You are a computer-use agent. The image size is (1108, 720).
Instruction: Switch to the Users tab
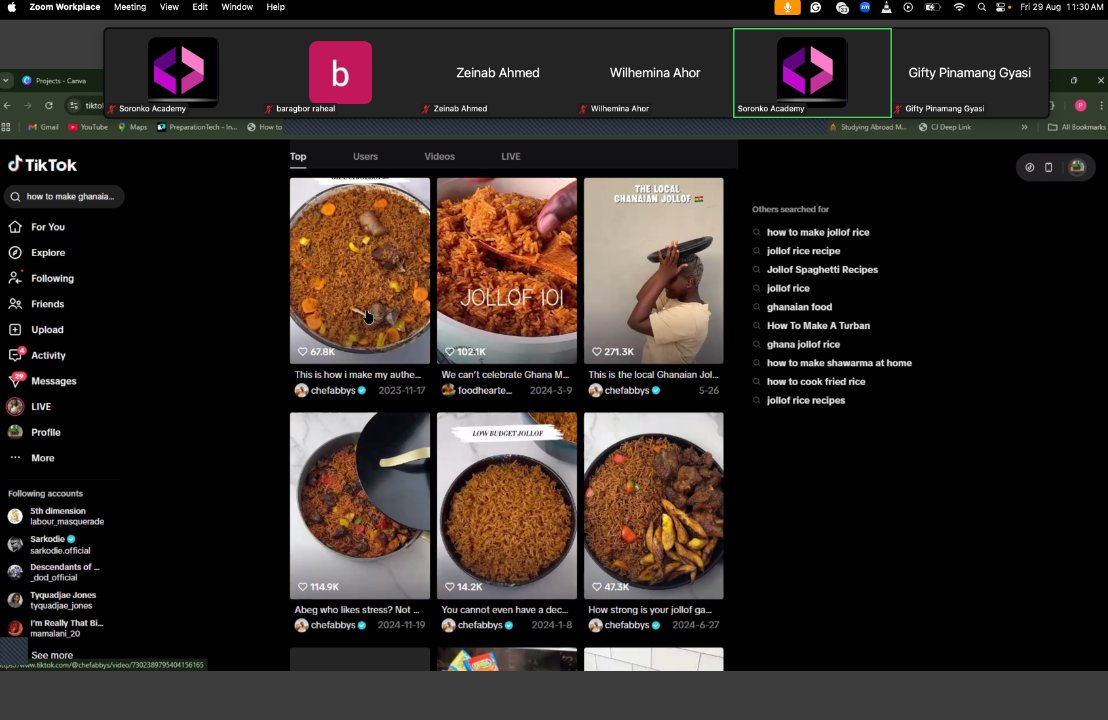[365, 156]
